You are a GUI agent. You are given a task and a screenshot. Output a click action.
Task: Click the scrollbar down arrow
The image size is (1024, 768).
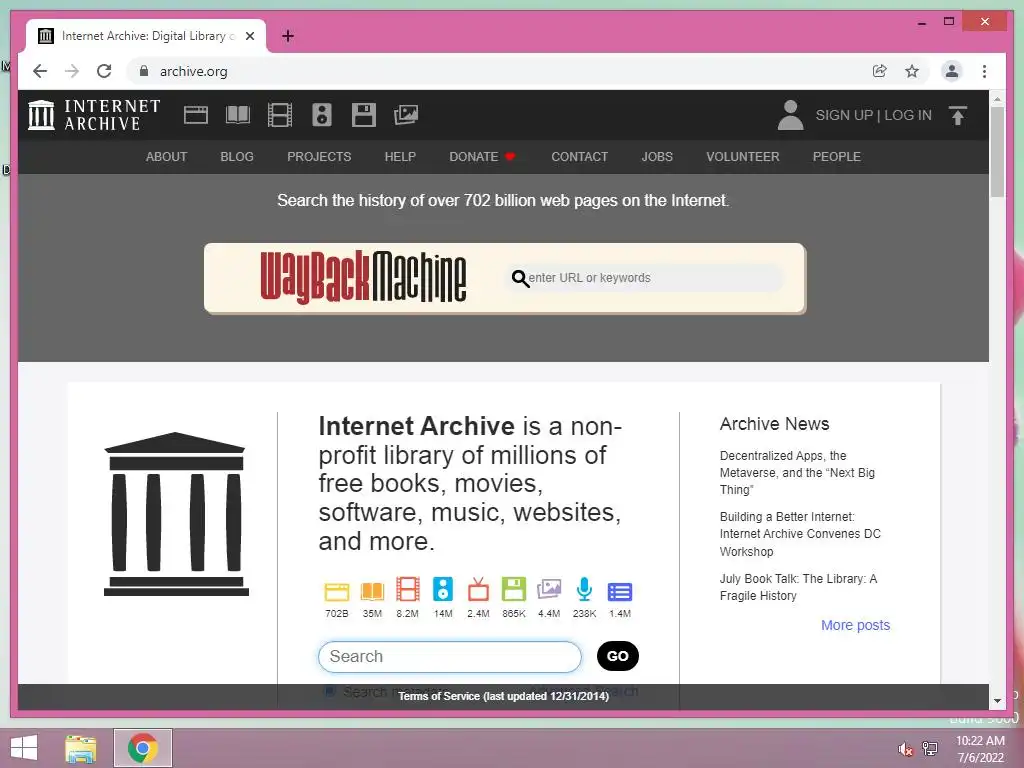pyautogui.click(x=997, y=701)
